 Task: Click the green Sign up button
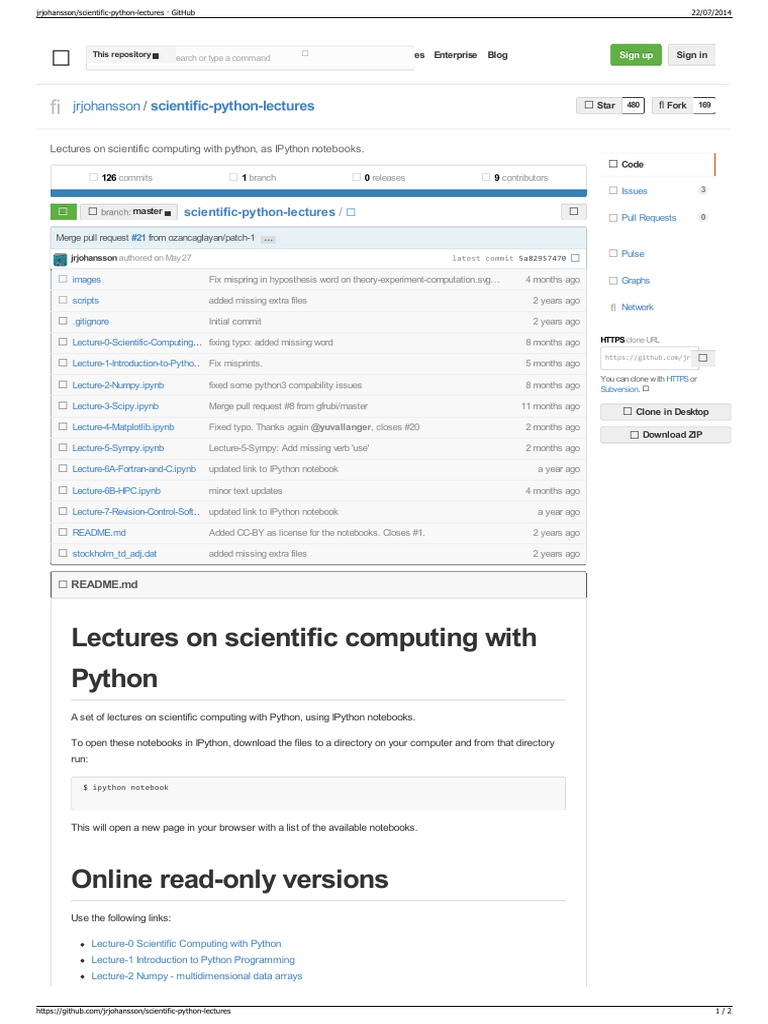coord(635,55)
